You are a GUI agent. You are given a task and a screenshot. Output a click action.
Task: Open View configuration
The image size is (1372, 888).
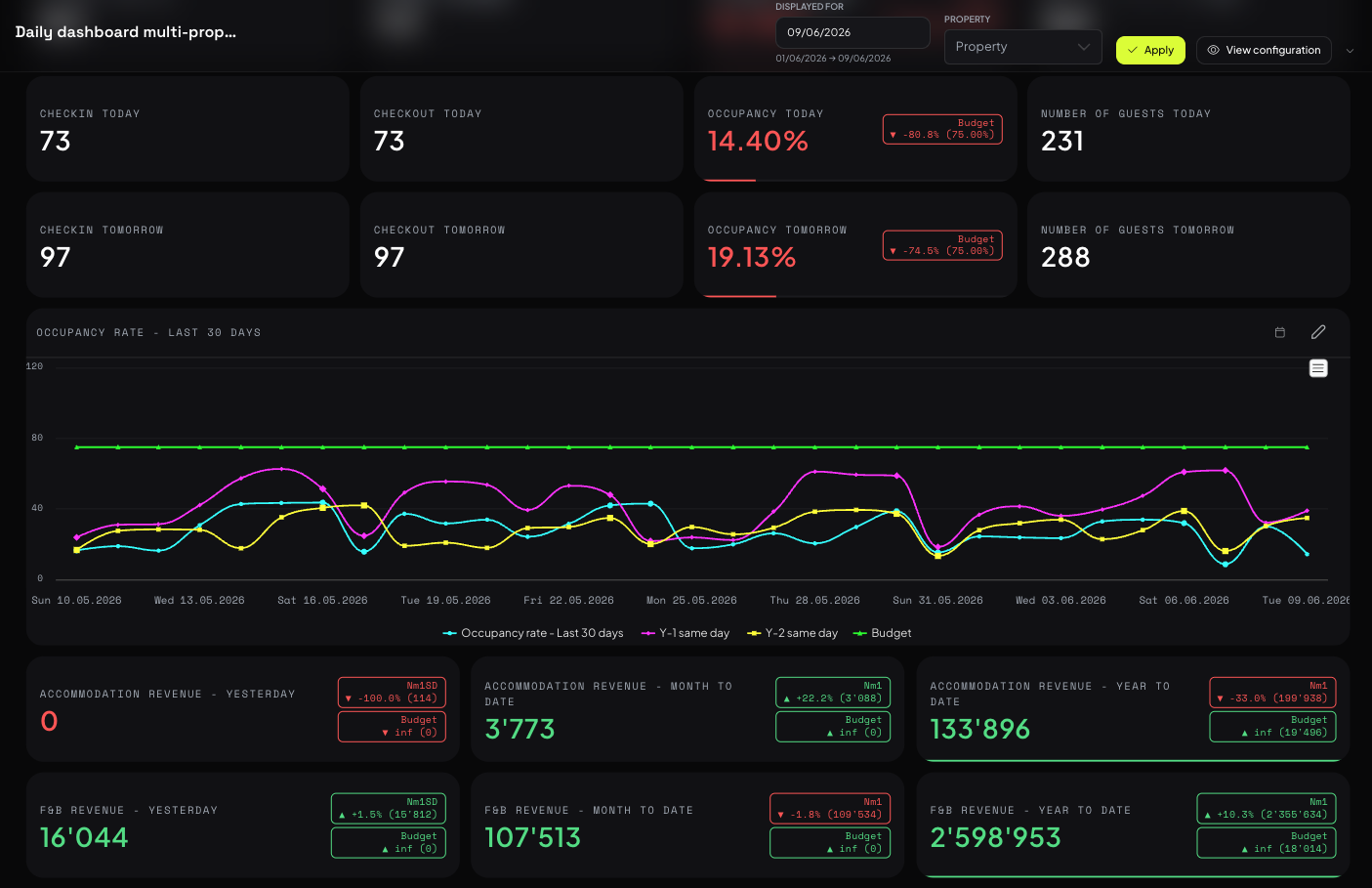pyautogui.click(x=1264, y=50)
